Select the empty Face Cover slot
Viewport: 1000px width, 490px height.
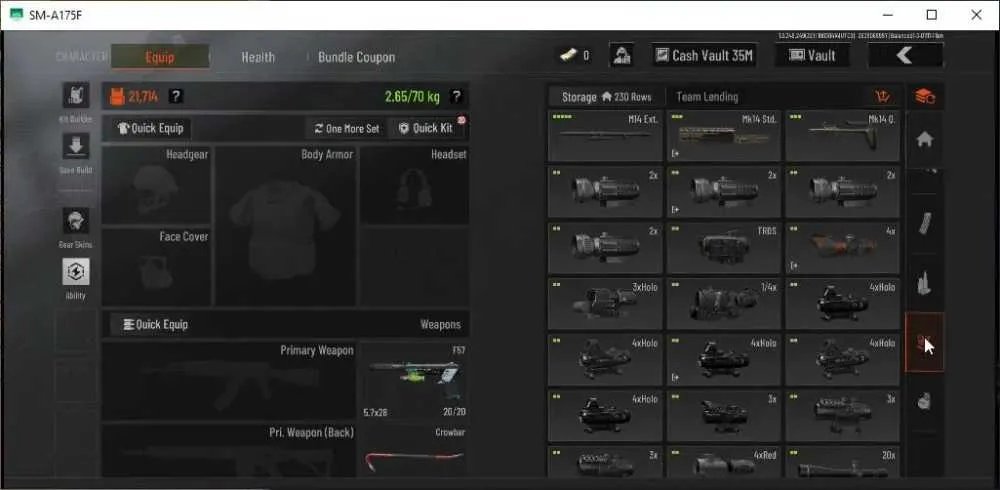[x=156, y=267]
